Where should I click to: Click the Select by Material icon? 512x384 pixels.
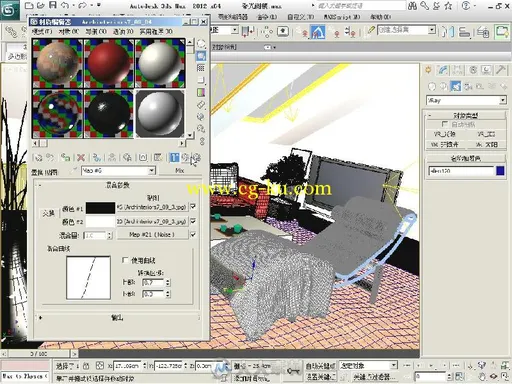coord(201,129)
